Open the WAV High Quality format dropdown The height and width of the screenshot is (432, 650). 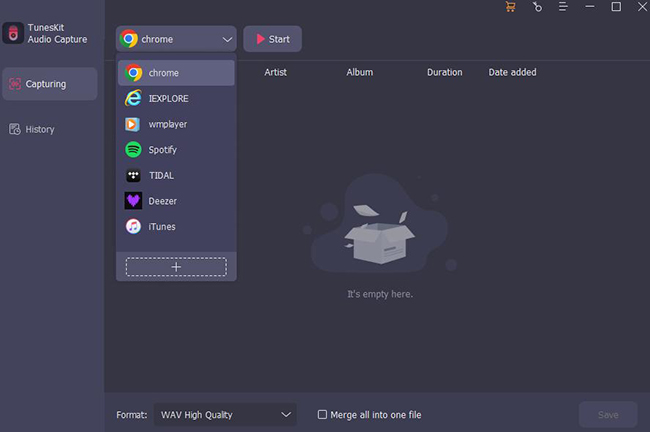[x=225, y=415]
